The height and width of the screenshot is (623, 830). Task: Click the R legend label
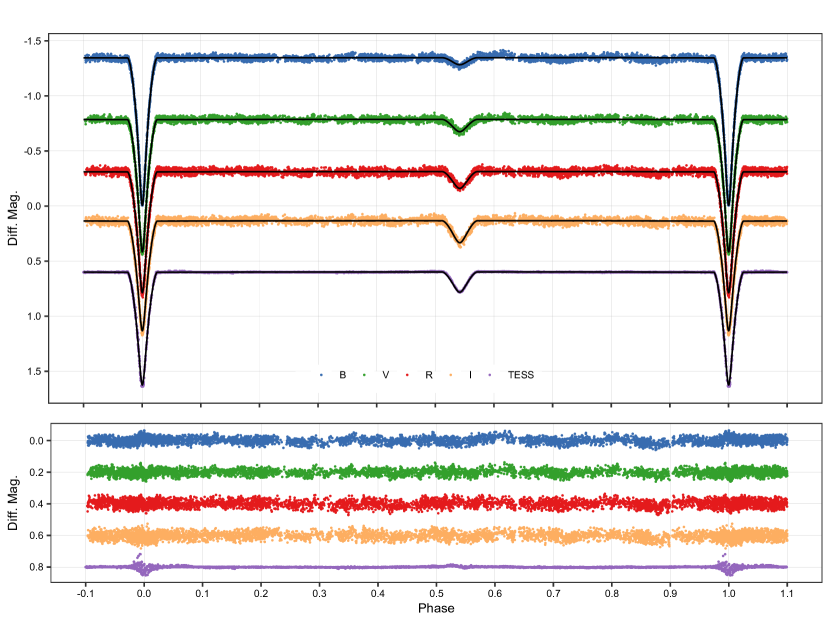click(x=429, y=375)
